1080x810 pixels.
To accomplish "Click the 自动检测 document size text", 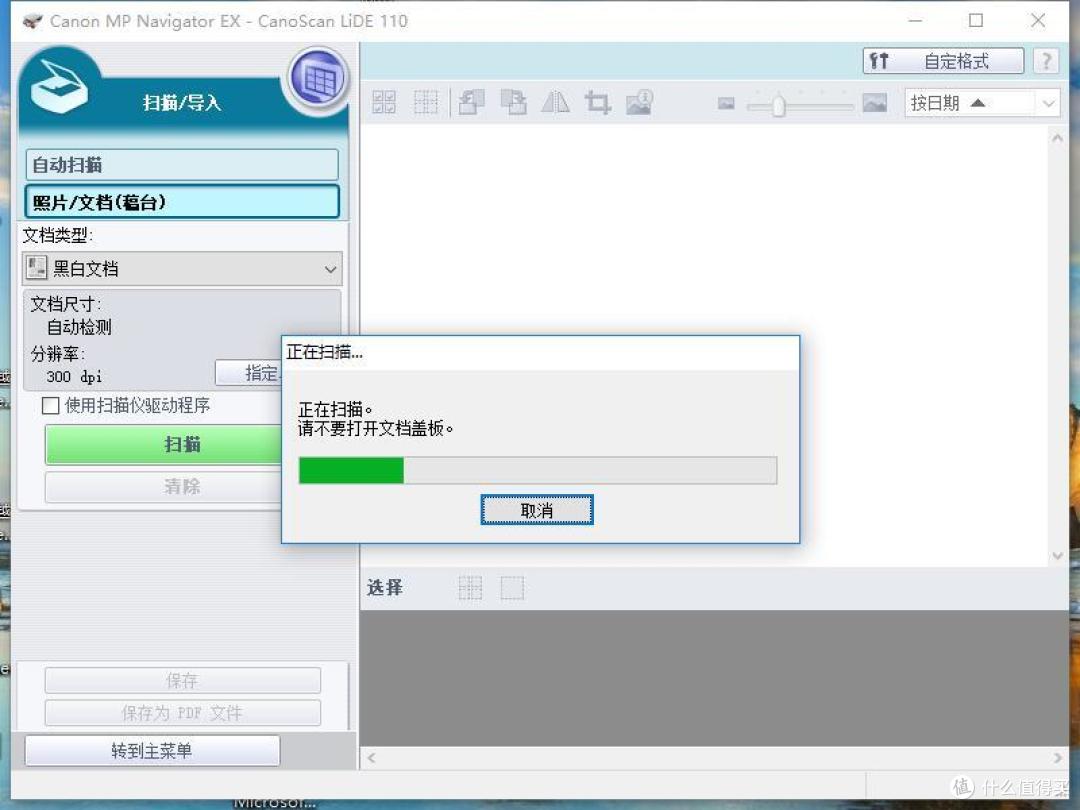I will (x=79, y=327).
